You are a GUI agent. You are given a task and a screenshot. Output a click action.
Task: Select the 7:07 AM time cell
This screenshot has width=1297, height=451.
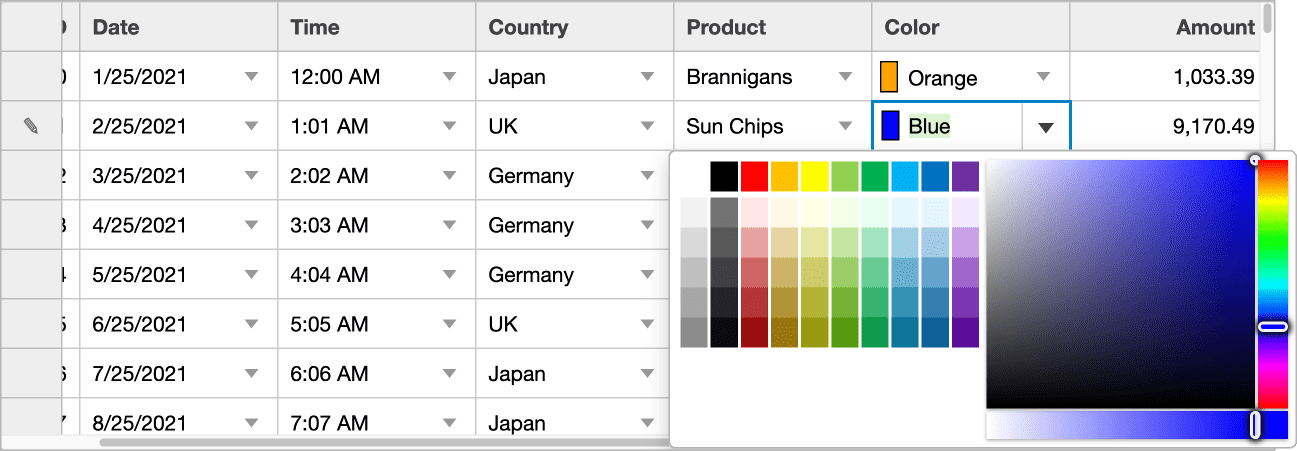(x=377, y=422)
